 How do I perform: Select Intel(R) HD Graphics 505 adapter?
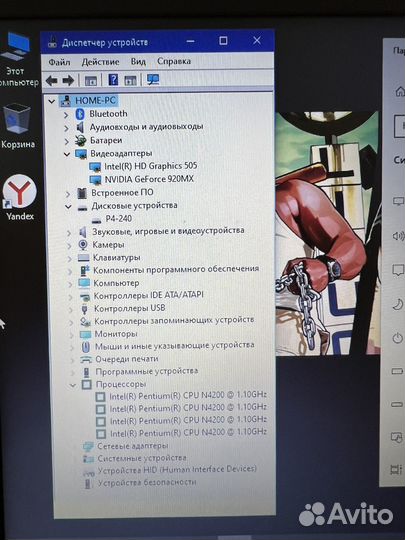pyautogui.click(x=150, y=166)
